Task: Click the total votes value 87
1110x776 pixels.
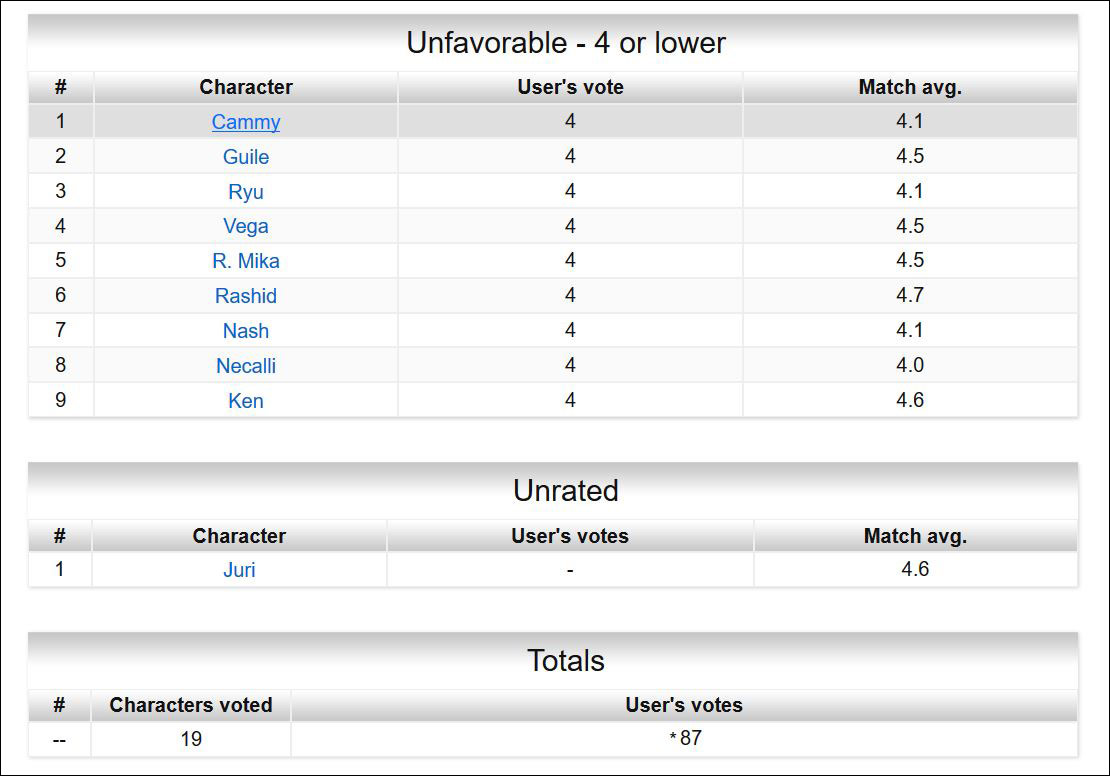Action: pos(688,739)
